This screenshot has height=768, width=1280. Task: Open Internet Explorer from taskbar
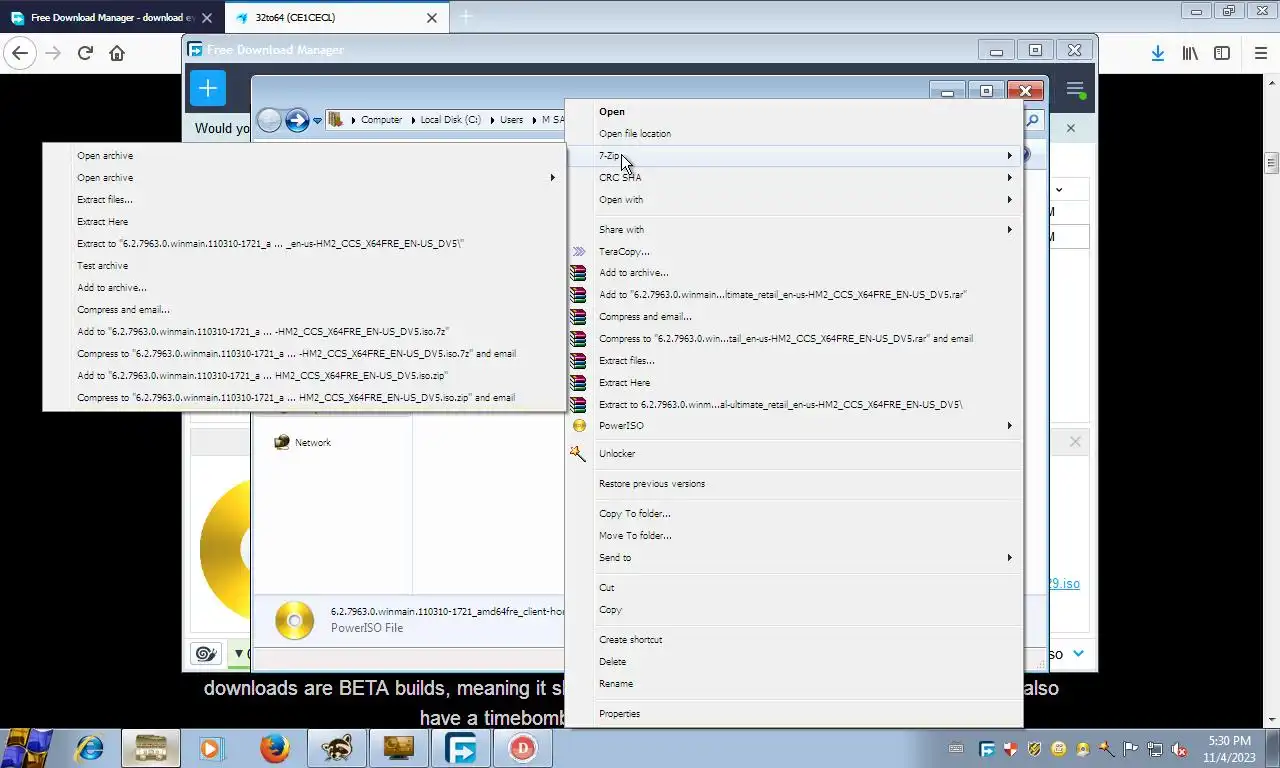(90, 748)
